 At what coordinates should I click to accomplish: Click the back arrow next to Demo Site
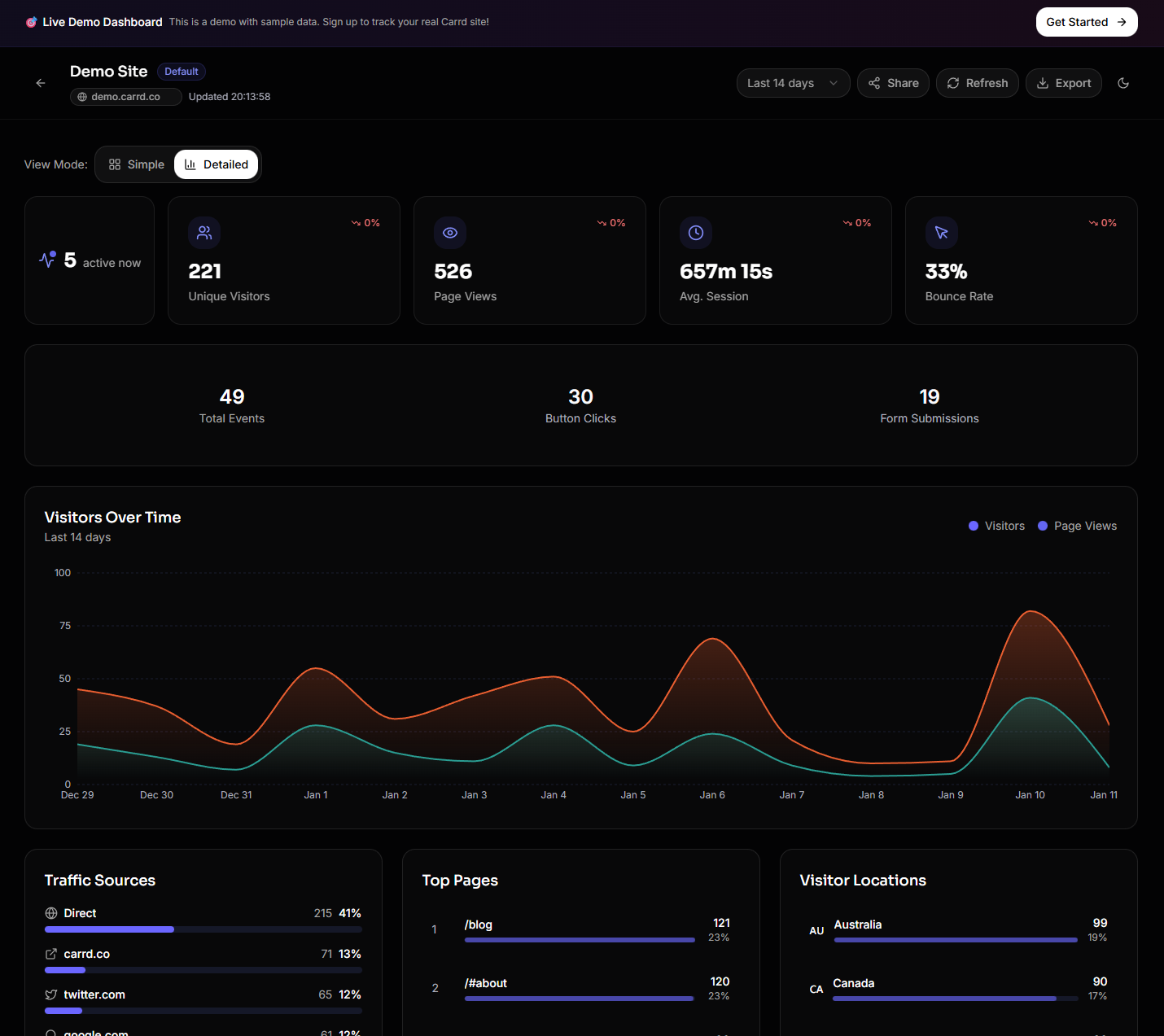pos(41,83)
